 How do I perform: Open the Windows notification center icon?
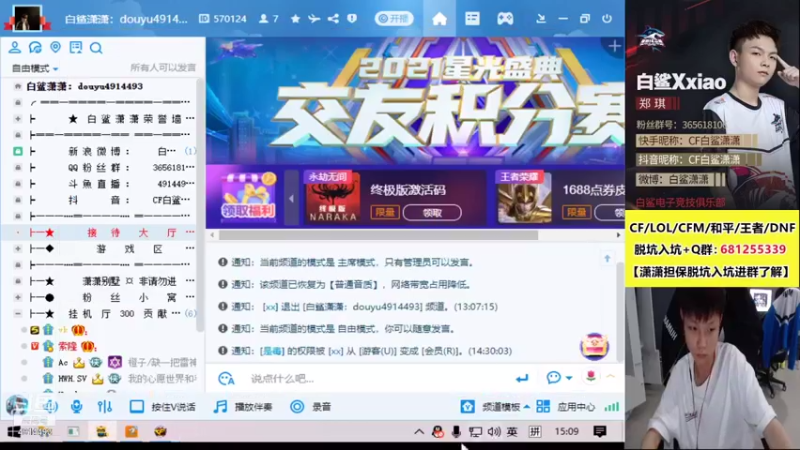click(600, 432)
